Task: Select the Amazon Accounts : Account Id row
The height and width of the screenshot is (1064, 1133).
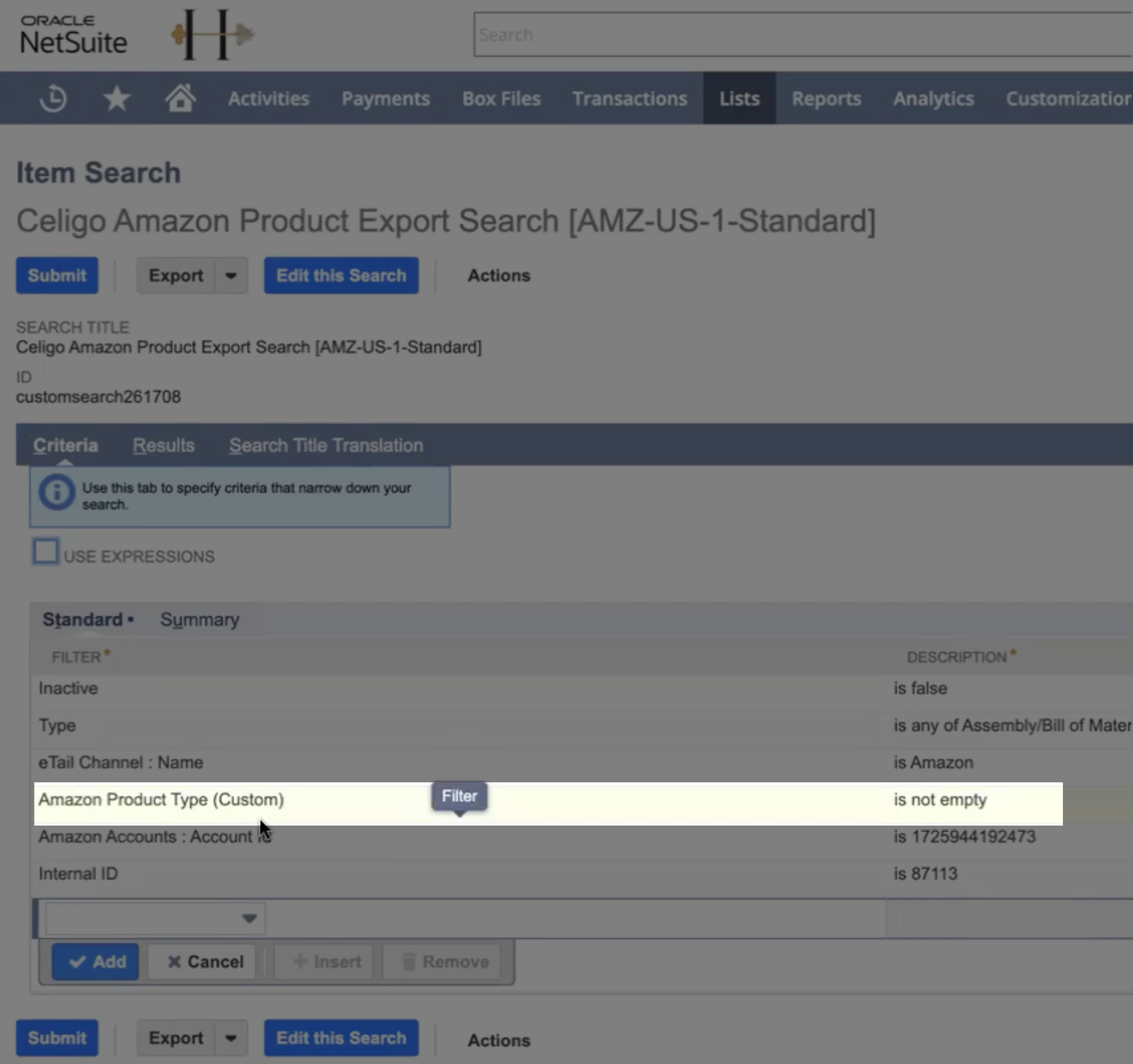Action: [581, 837]
